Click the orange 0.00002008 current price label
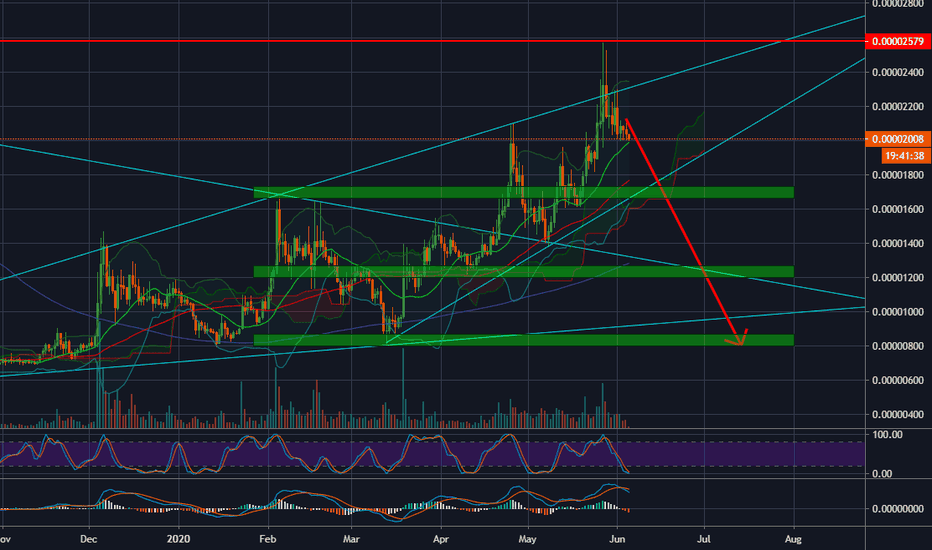 [898, 139]
